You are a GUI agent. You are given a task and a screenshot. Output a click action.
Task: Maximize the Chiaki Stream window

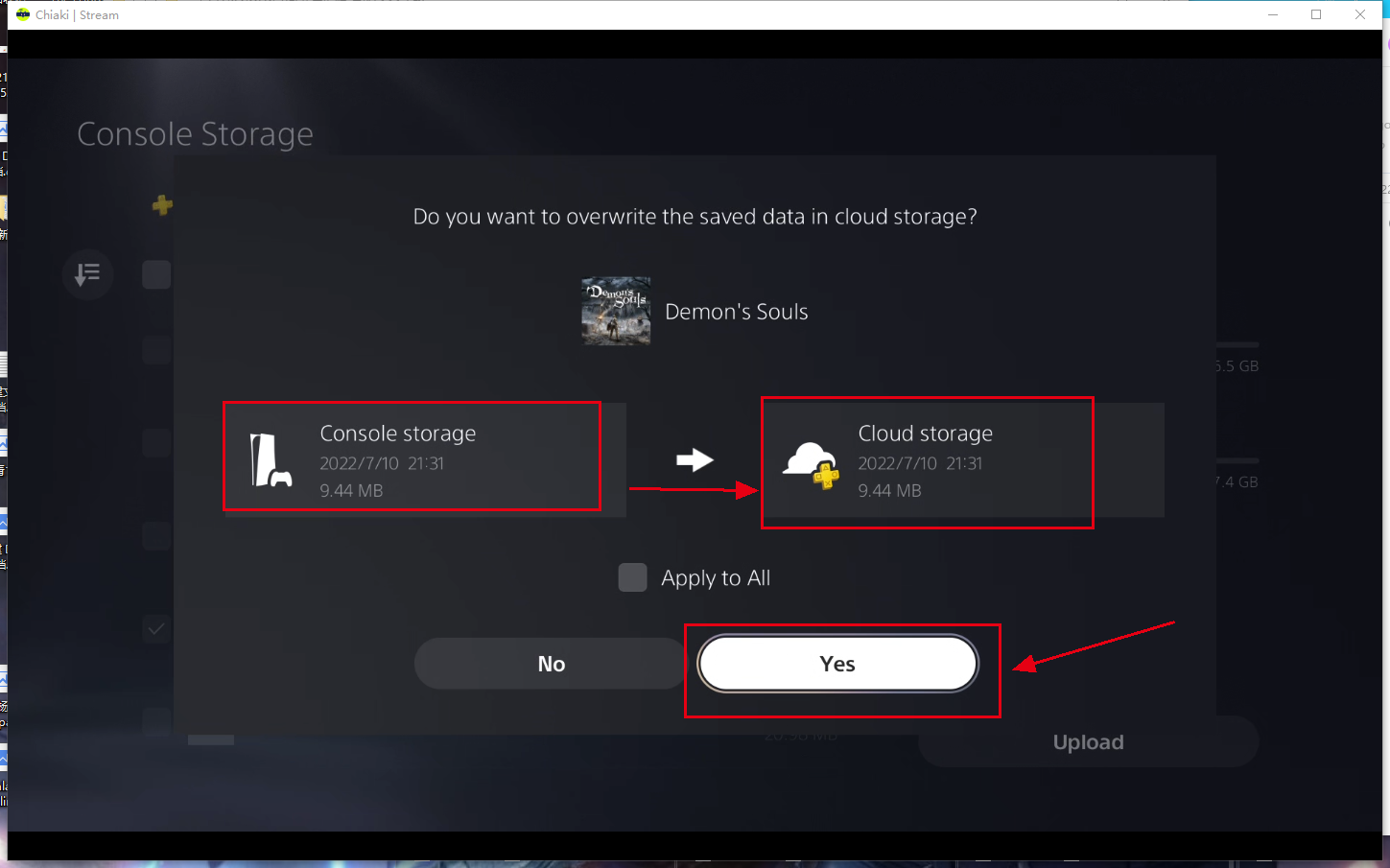[x=1316, y=14]
